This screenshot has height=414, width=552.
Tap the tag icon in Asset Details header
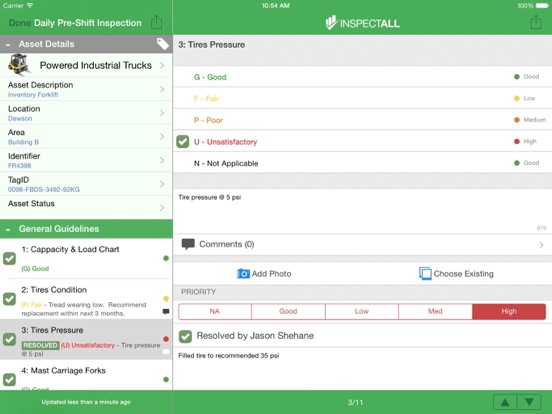[x=162, y=44]
